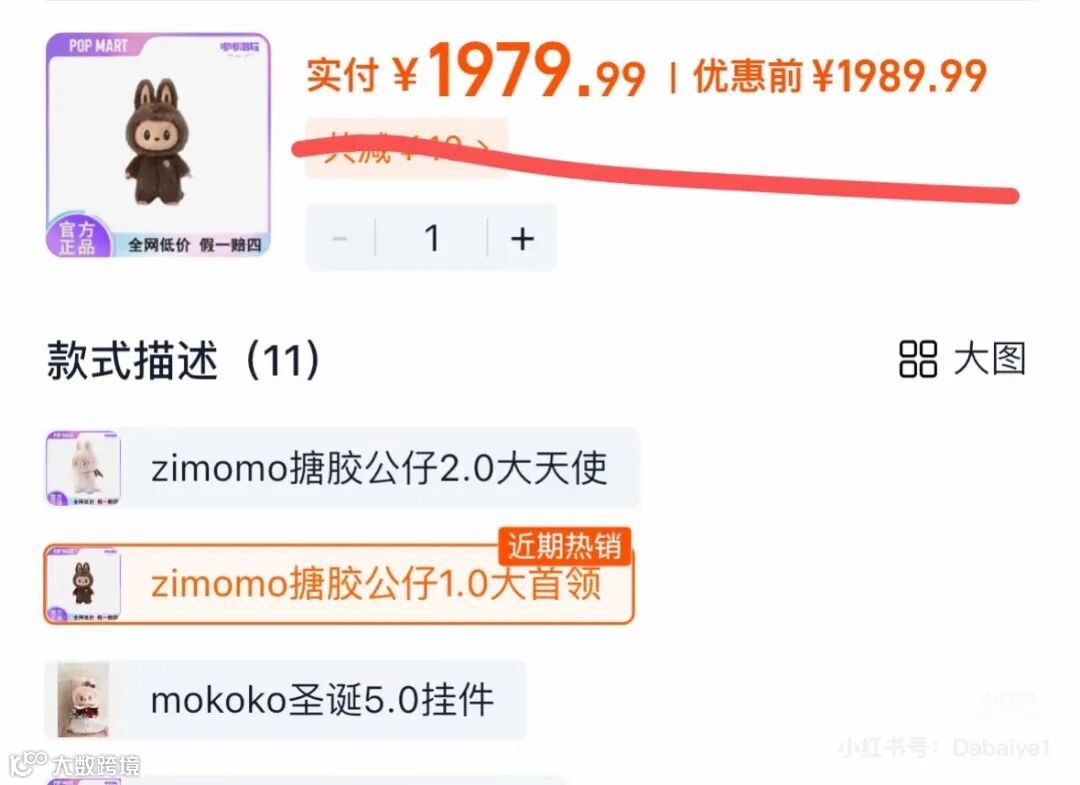Expand the discount details chevron under price
Image resolution: width=1080 pixels, height=785 pixels.
point(483,149)
